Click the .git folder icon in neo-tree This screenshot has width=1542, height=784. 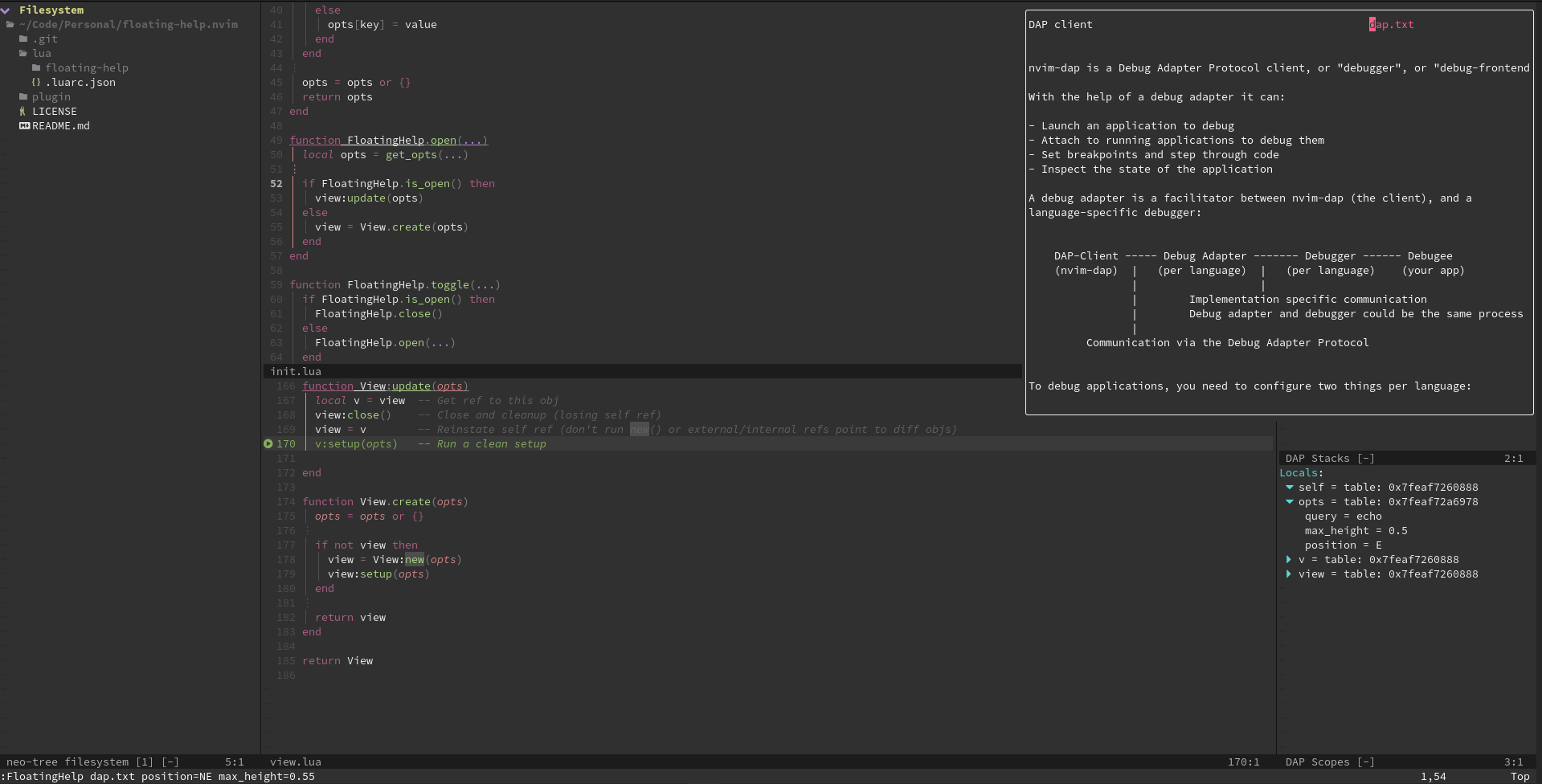tap(23, 39)
